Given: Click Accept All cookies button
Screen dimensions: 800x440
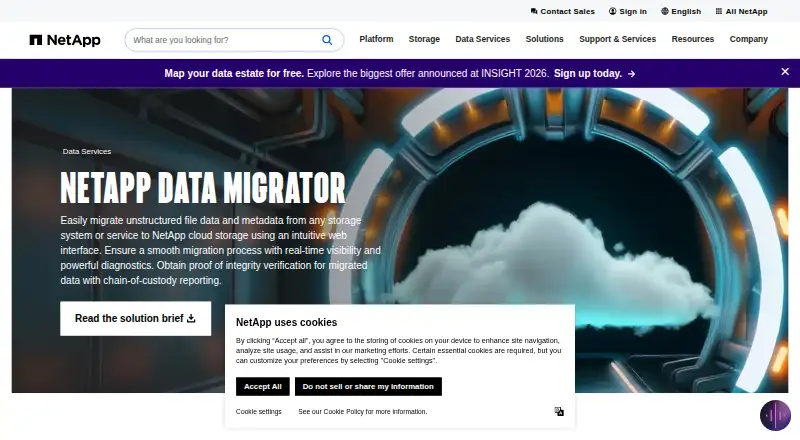Looking at the screenshot, I should (x=262, y=386).
